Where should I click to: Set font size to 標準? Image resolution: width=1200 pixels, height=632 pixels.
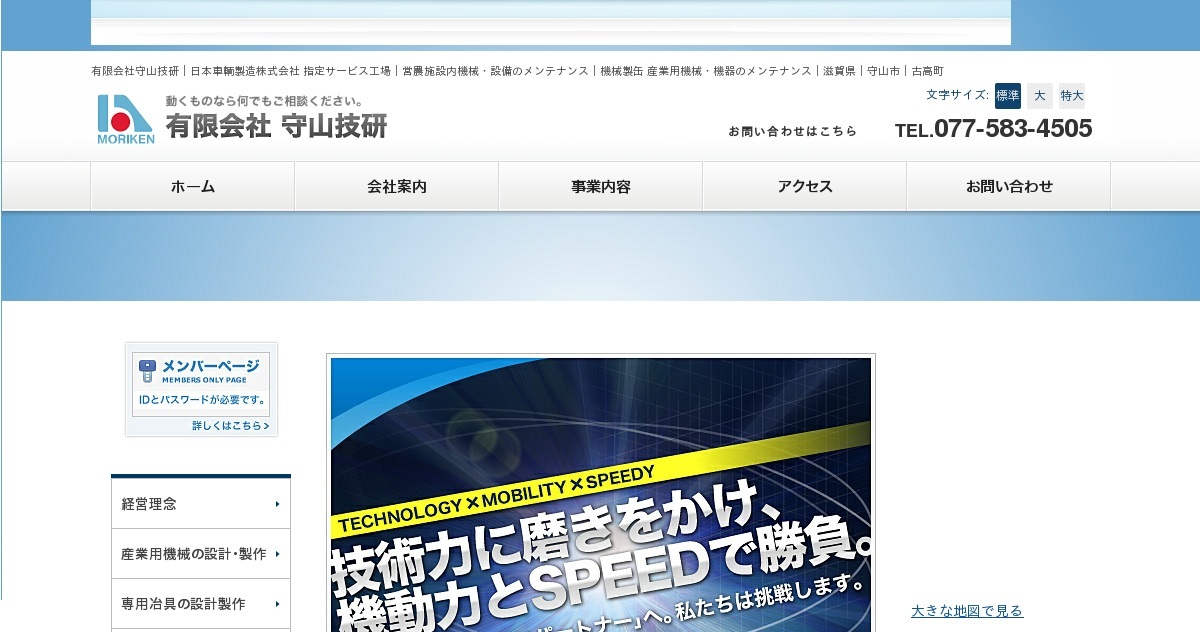click(x=1008, y=96)
